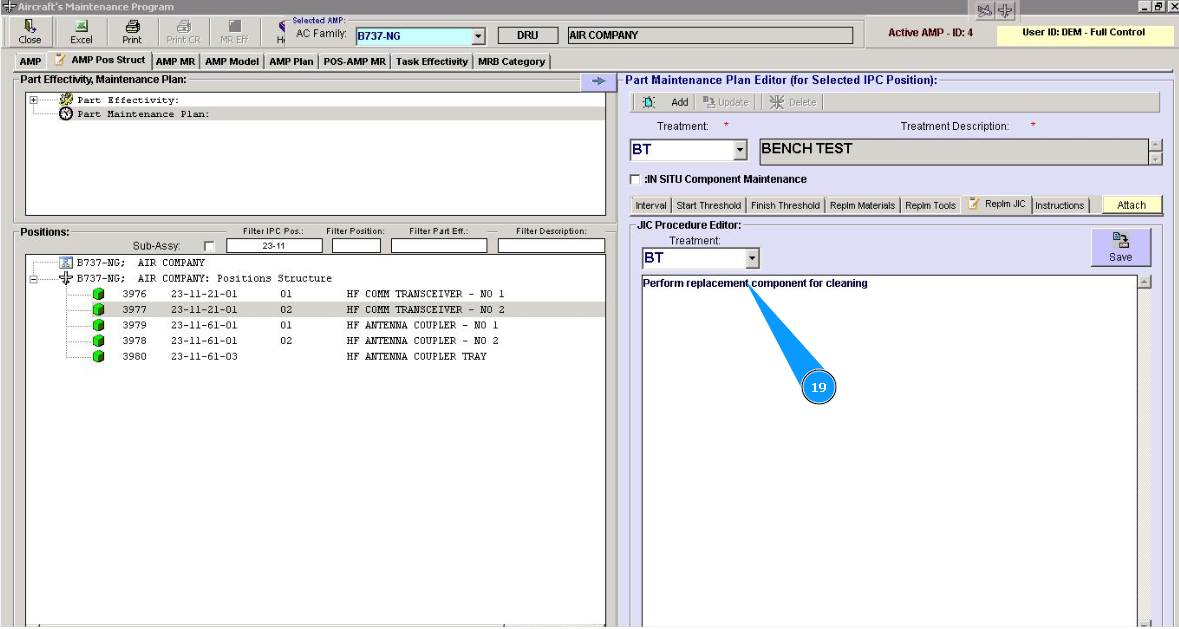The height and width of the screenshot is (629, 1179).
Task: Select HF COMM TRANSCEIVER - NO 1 row
Action: [425, 294]
